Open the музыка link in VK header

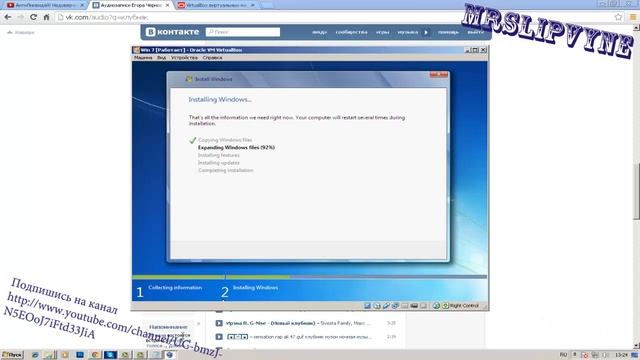click(408, 32)
